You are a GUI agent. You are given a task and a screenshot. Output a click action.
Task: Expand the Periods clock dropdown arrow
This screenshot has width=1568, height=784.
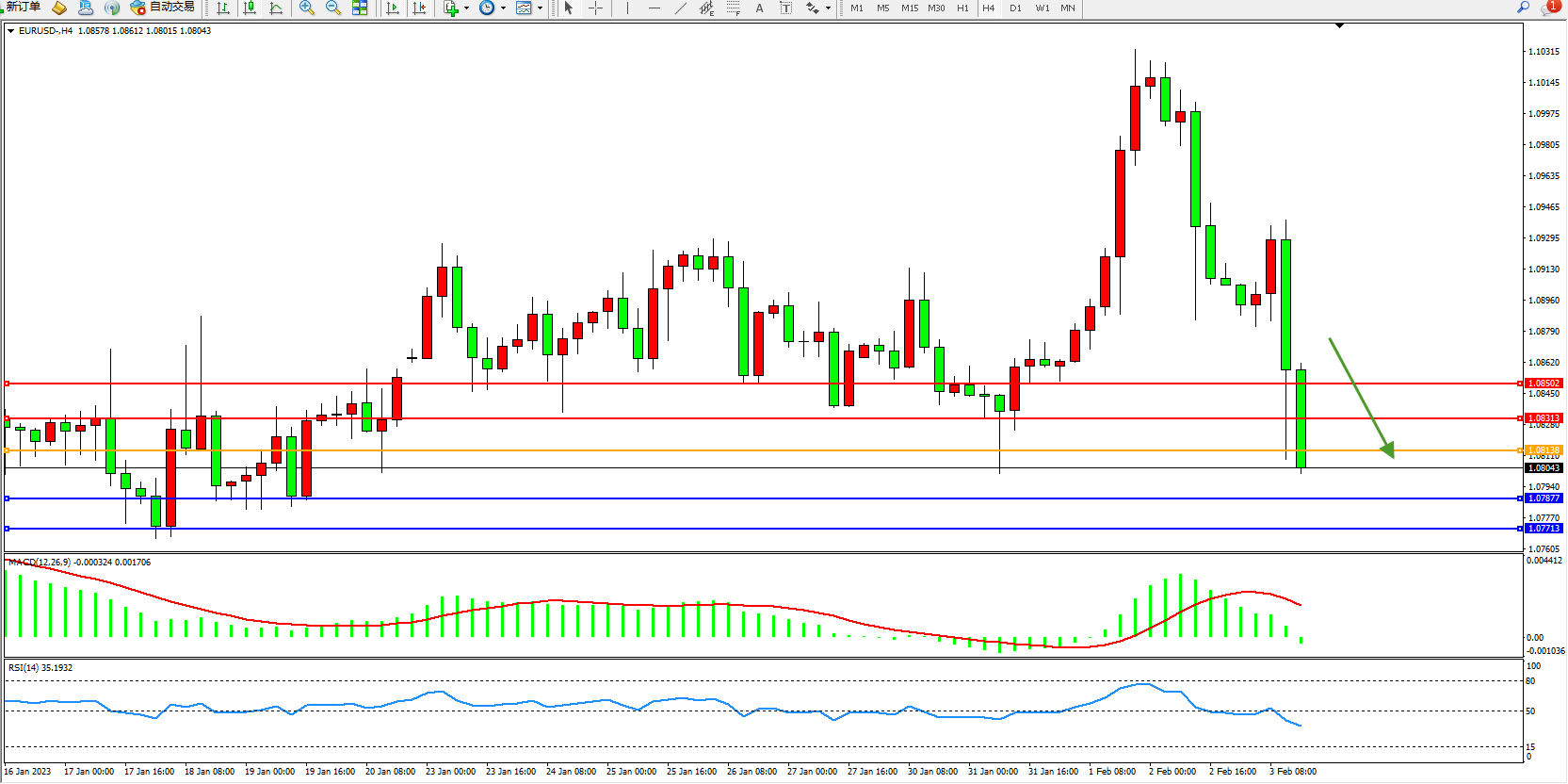503,8
